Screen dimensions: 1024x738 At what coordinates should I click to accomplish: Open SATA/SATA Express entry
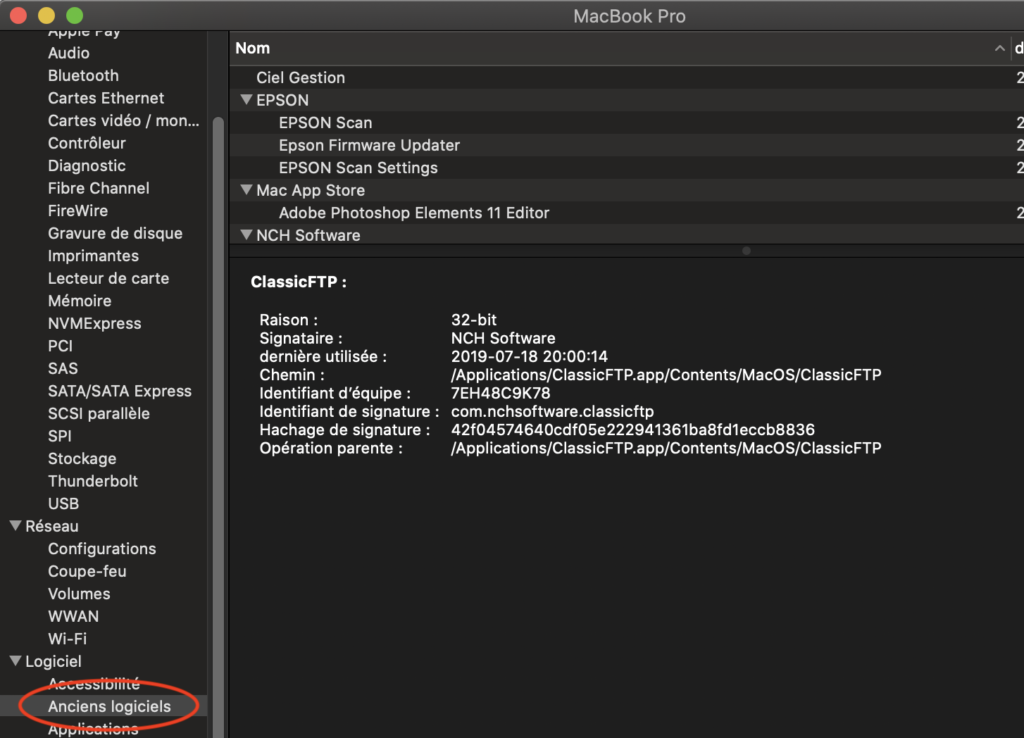tap(120, 391)
